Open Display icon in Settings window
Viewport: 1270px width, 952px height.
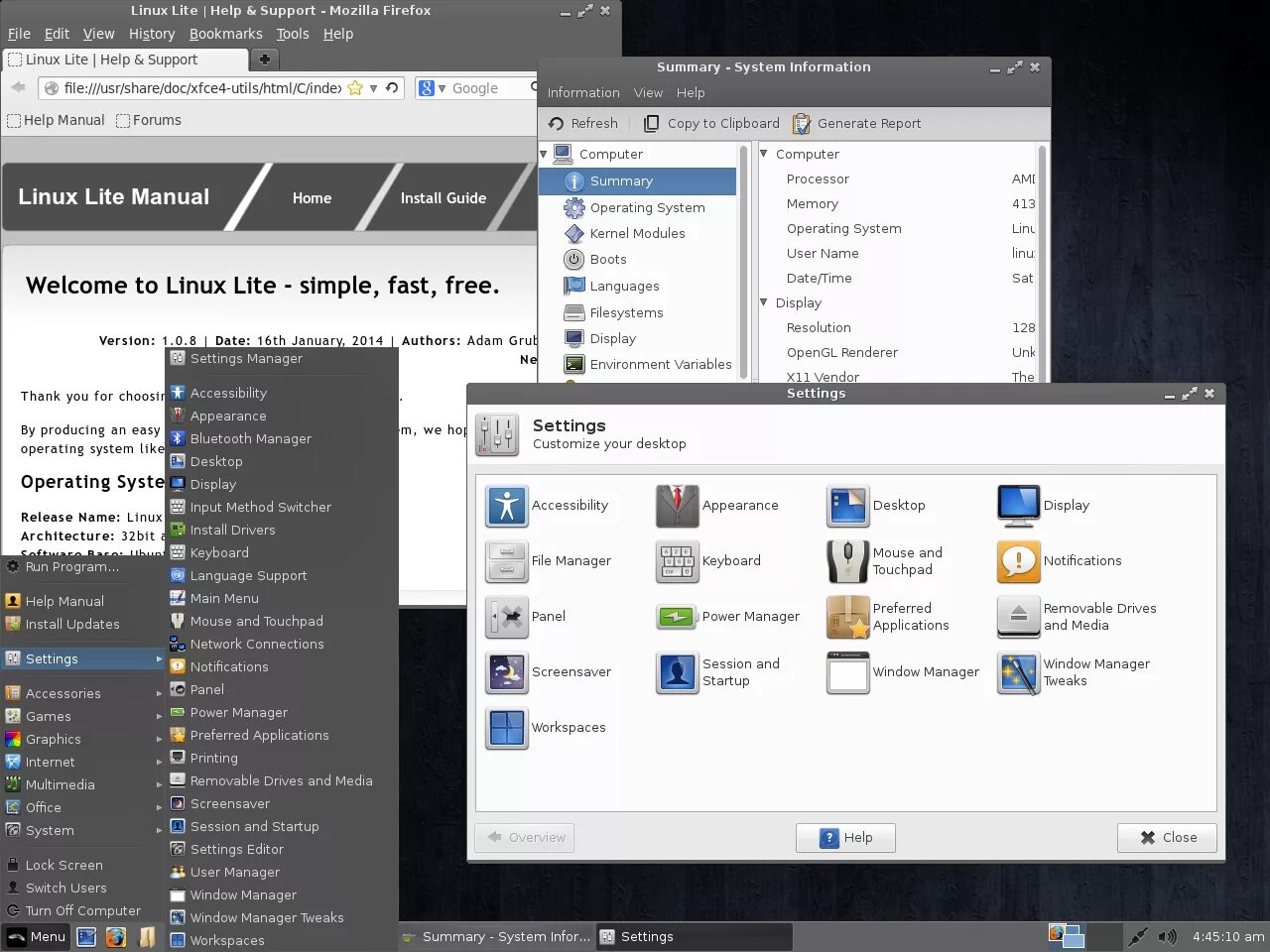[x=1019, y=506]
